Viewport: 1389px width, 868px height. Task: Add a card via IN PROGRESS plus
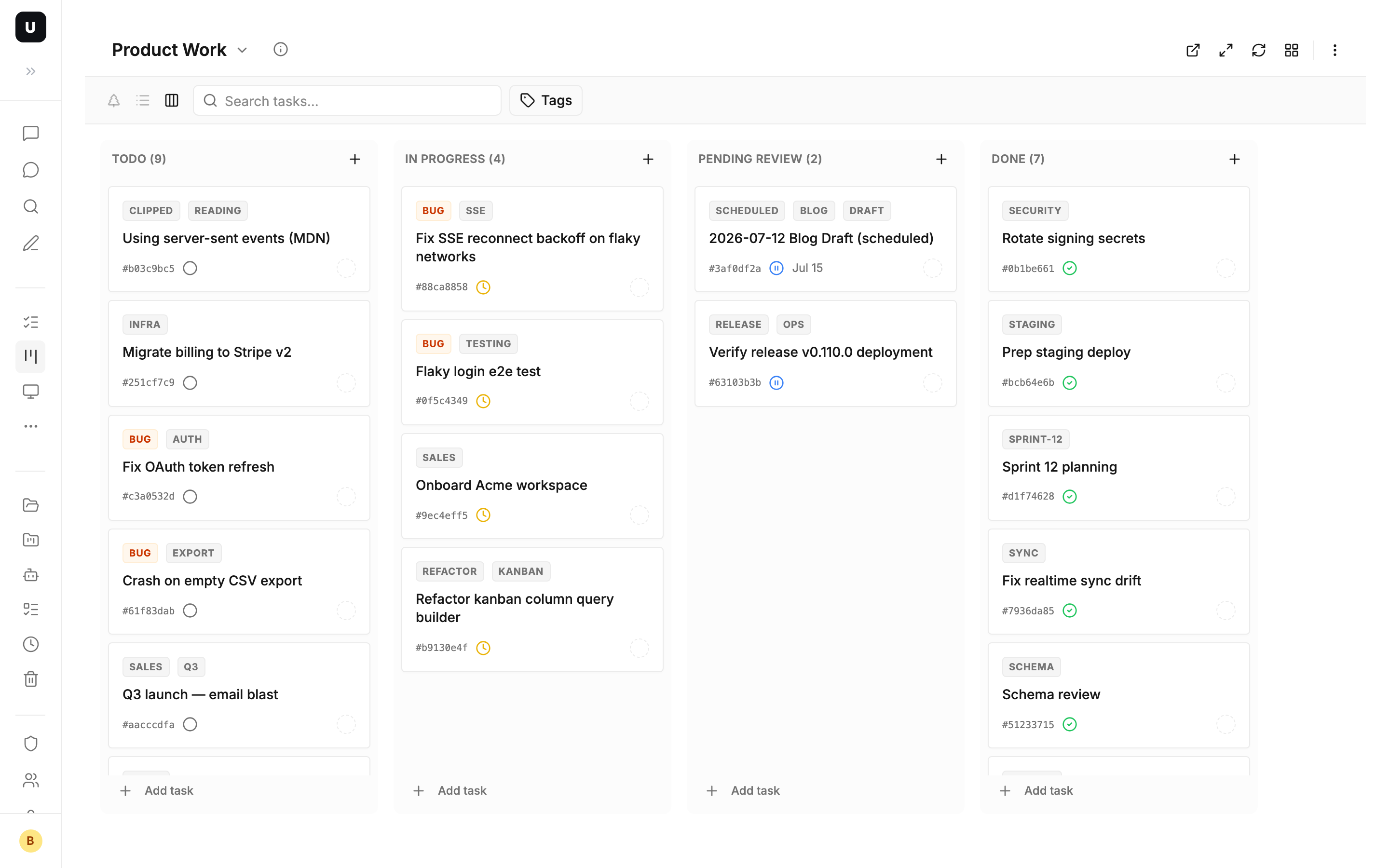(648, 159)
